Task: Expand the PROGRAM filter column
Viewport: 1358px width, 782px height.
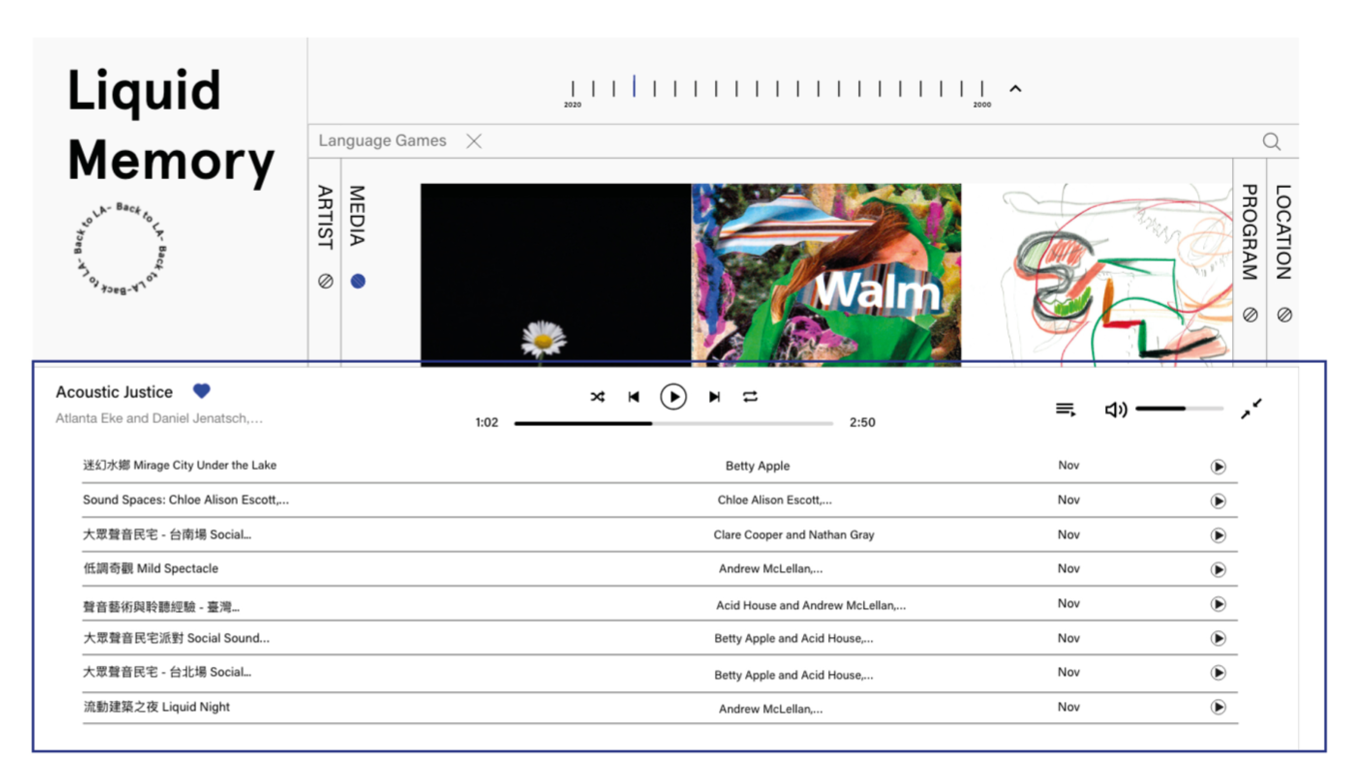Action: click(1250, 313)
